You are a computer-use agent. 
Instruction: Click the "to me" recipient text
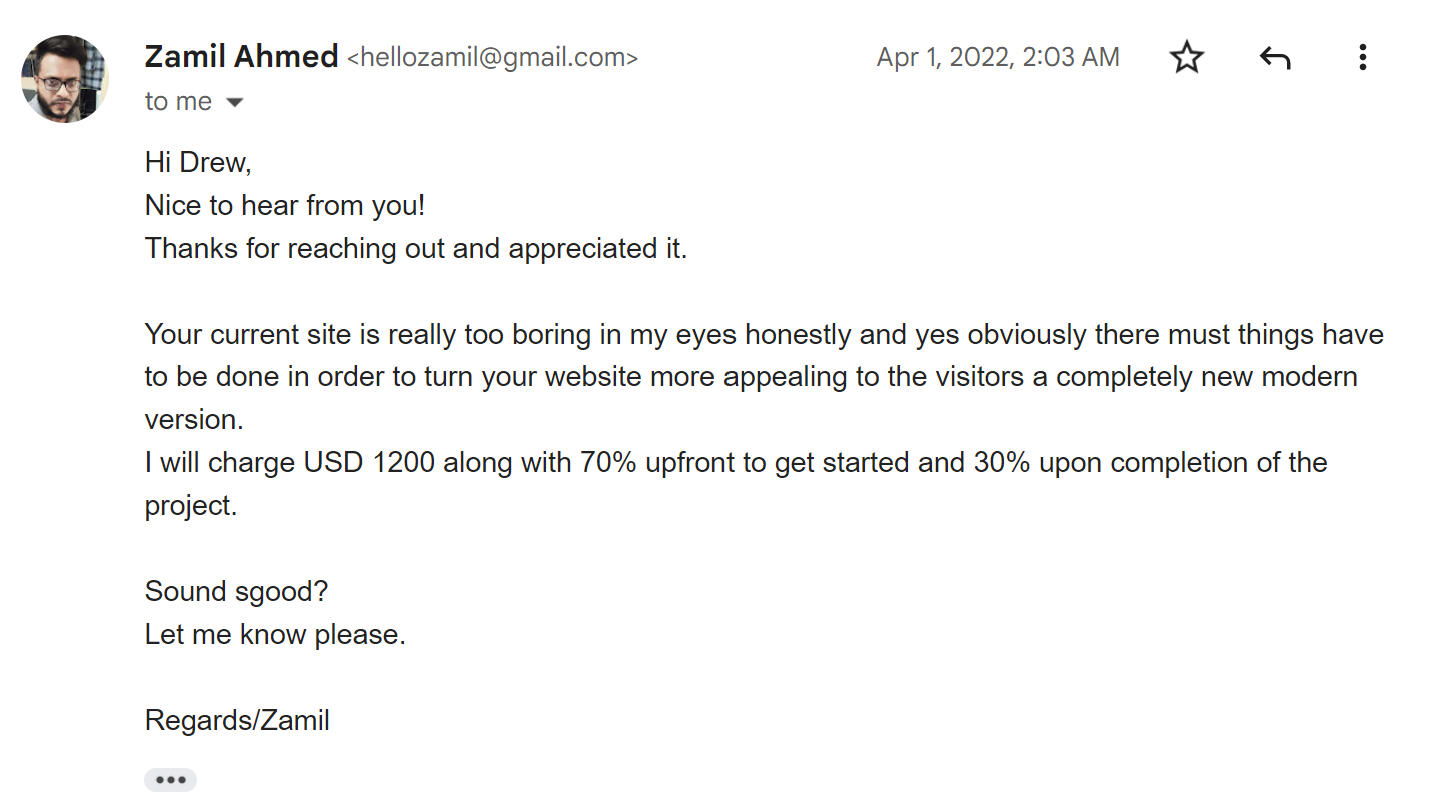click(178, 102)
